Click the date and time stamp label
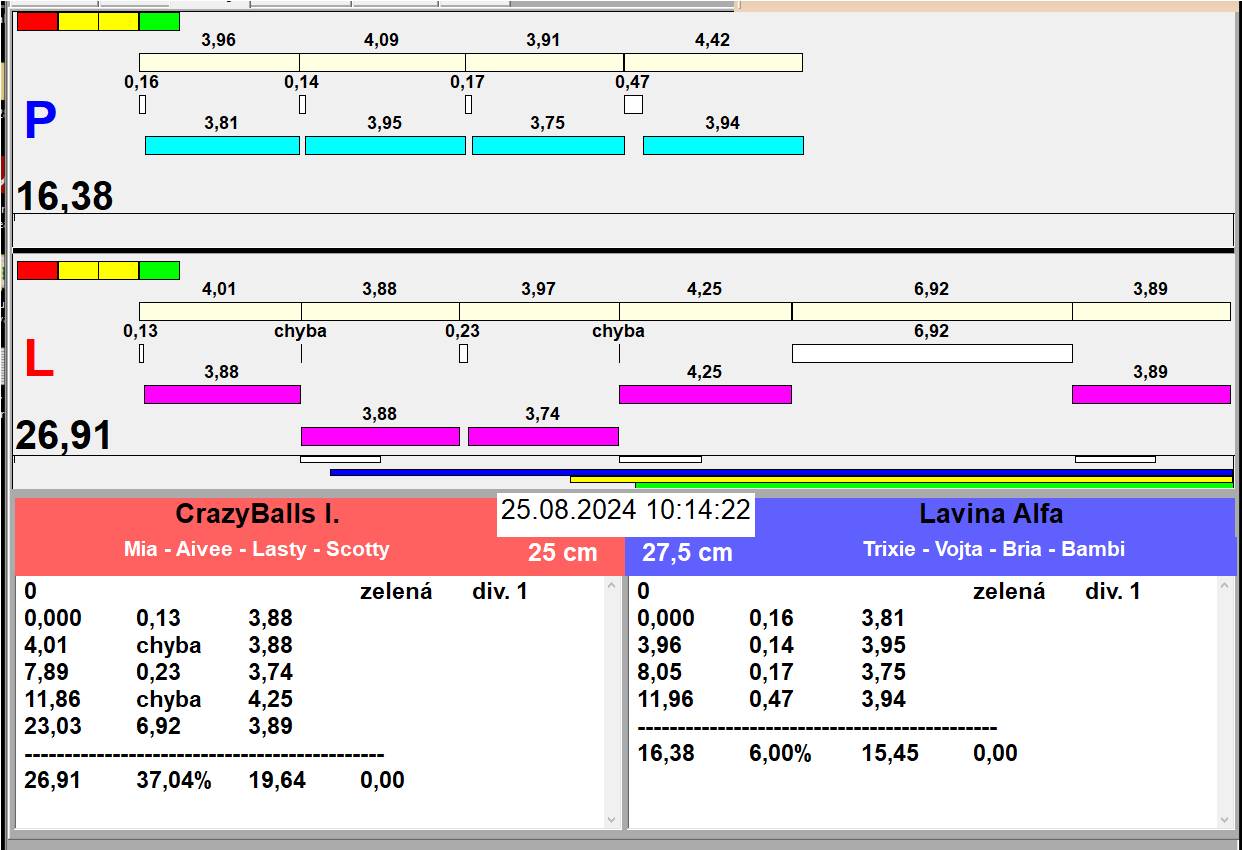This screenshot has height=850, width=1242. (625, 510)
